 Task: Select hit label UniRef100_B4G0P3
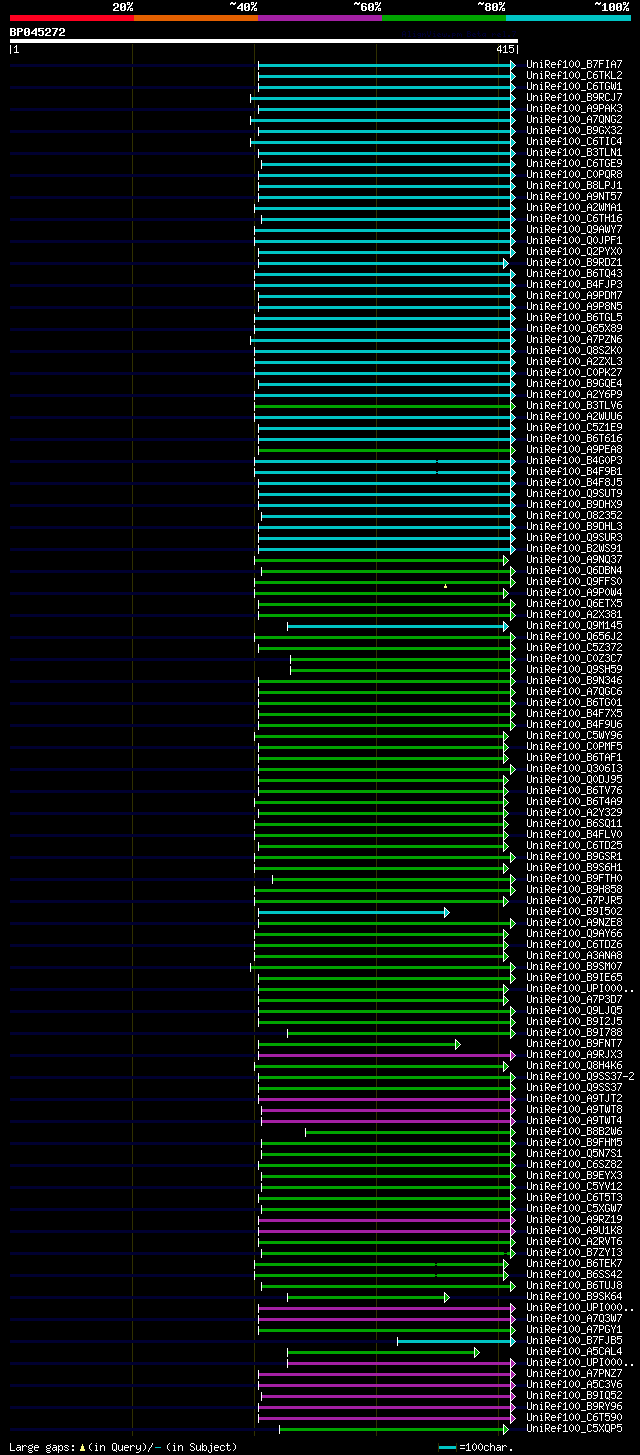point(573,460)
